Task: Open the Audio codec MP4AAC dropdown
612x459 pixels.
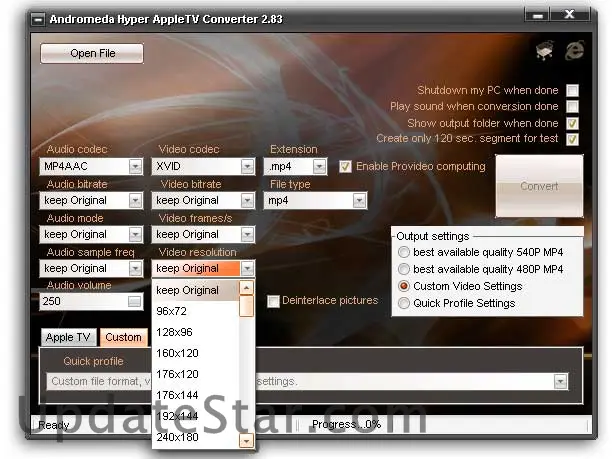Action: tap(135, 167)
